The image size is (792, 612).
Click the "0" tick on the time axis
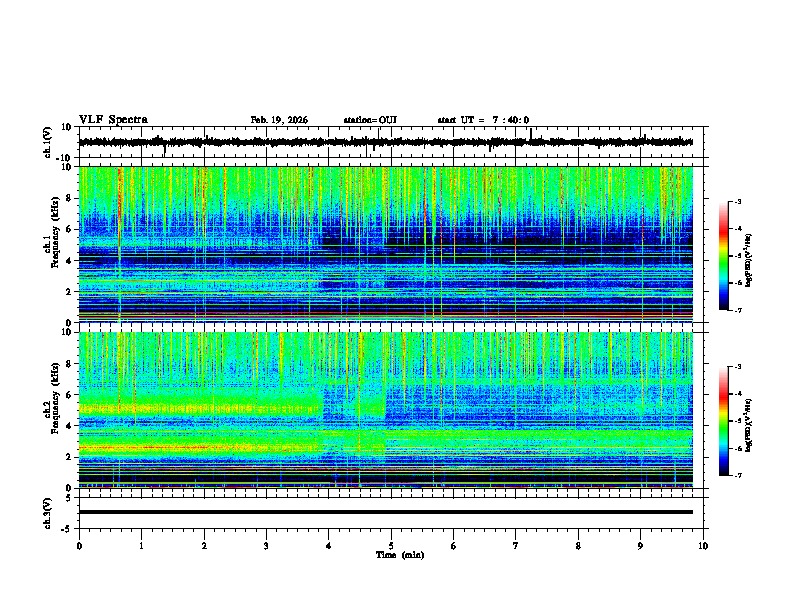(79, 546)
